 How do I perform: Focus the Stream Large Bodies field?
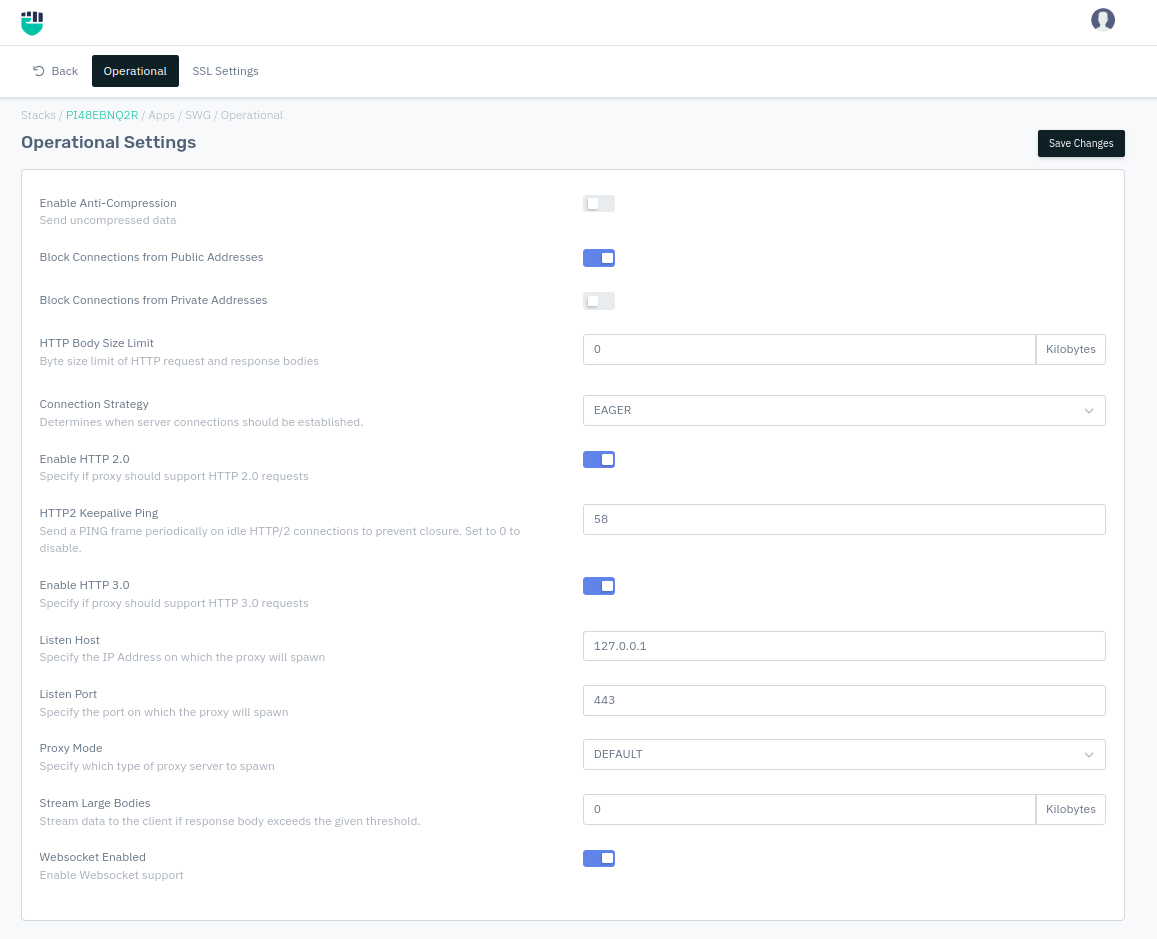tap(809, 809)
